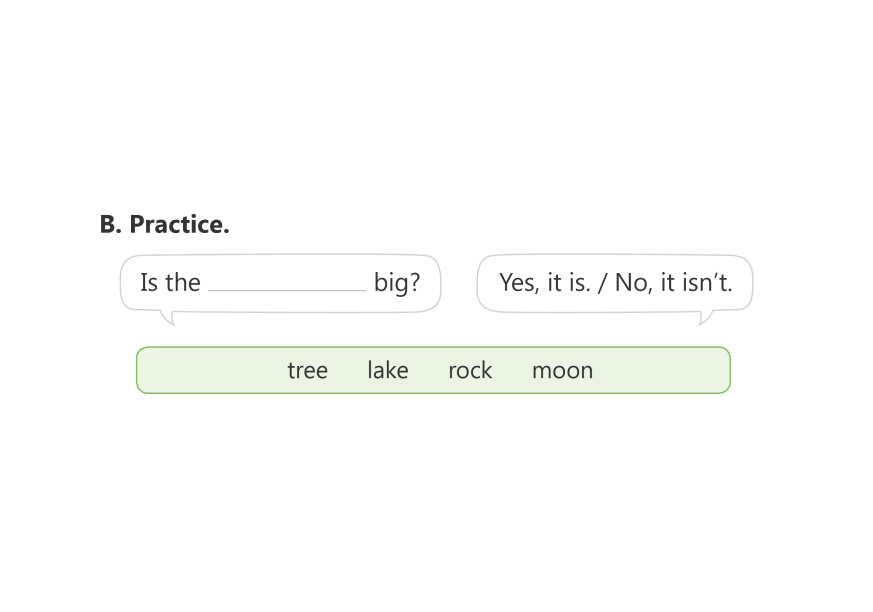
Task: Select the word "tree" in word bank
Action: point(307,371)
